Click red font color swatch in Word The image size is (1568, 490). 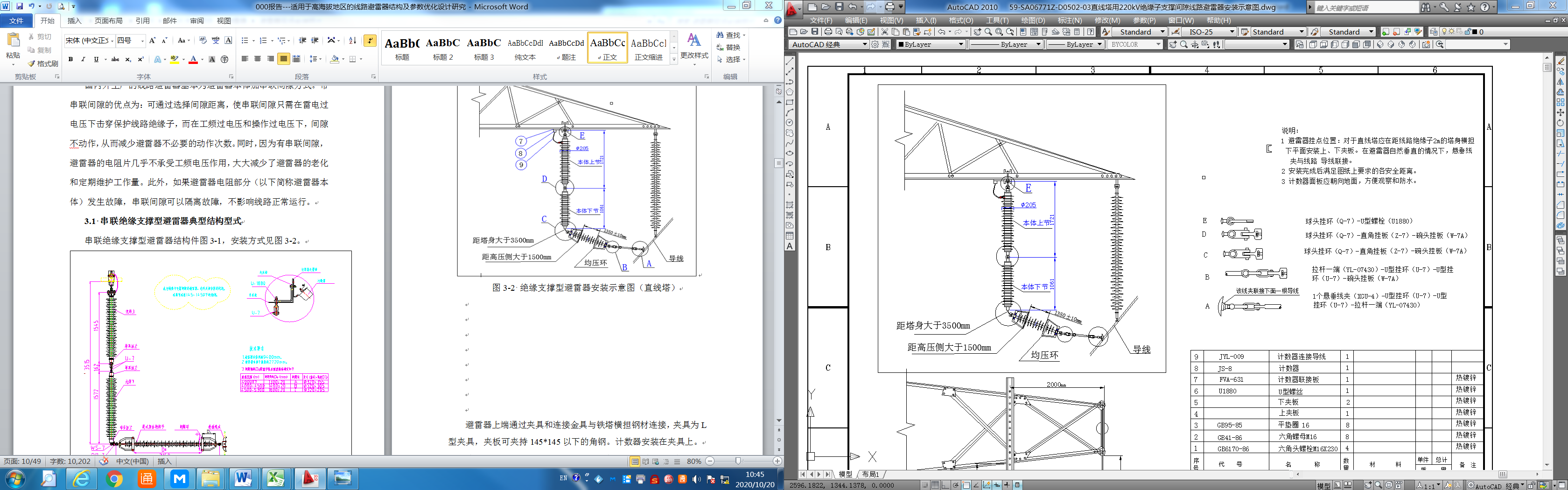click(194, 59)
